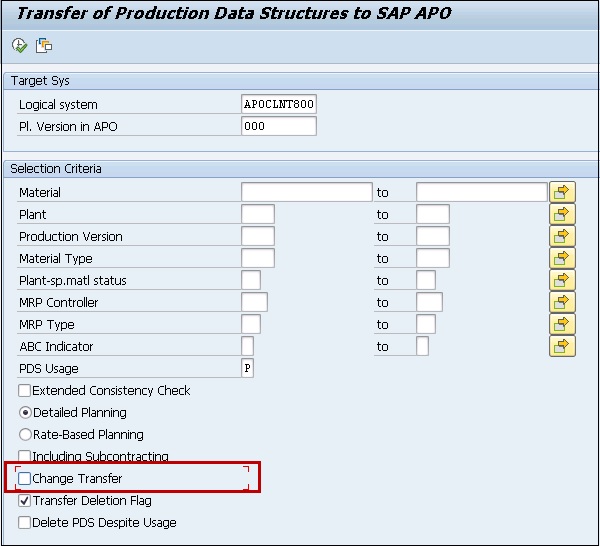Open multiple selection for Plant
Screen dimensions: 600x546
563,214
